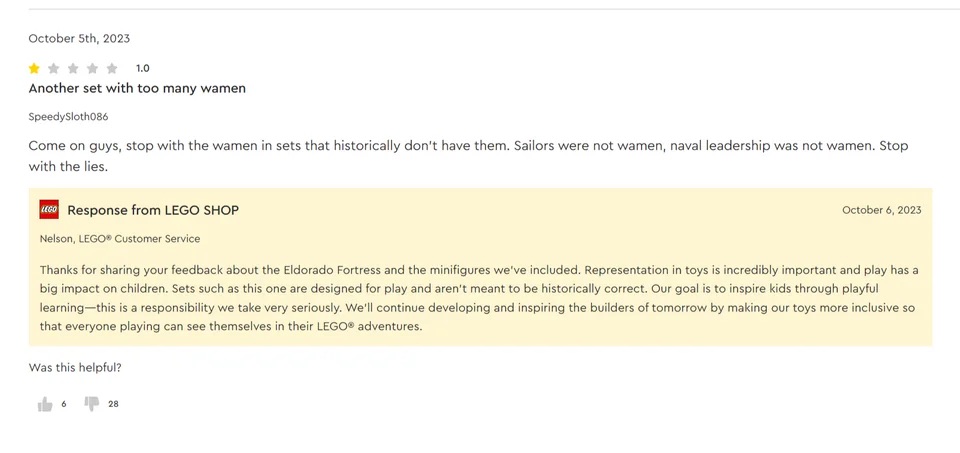Click the yellow response box paragraph
Screen dimensions: 960x453
[479, 298]
